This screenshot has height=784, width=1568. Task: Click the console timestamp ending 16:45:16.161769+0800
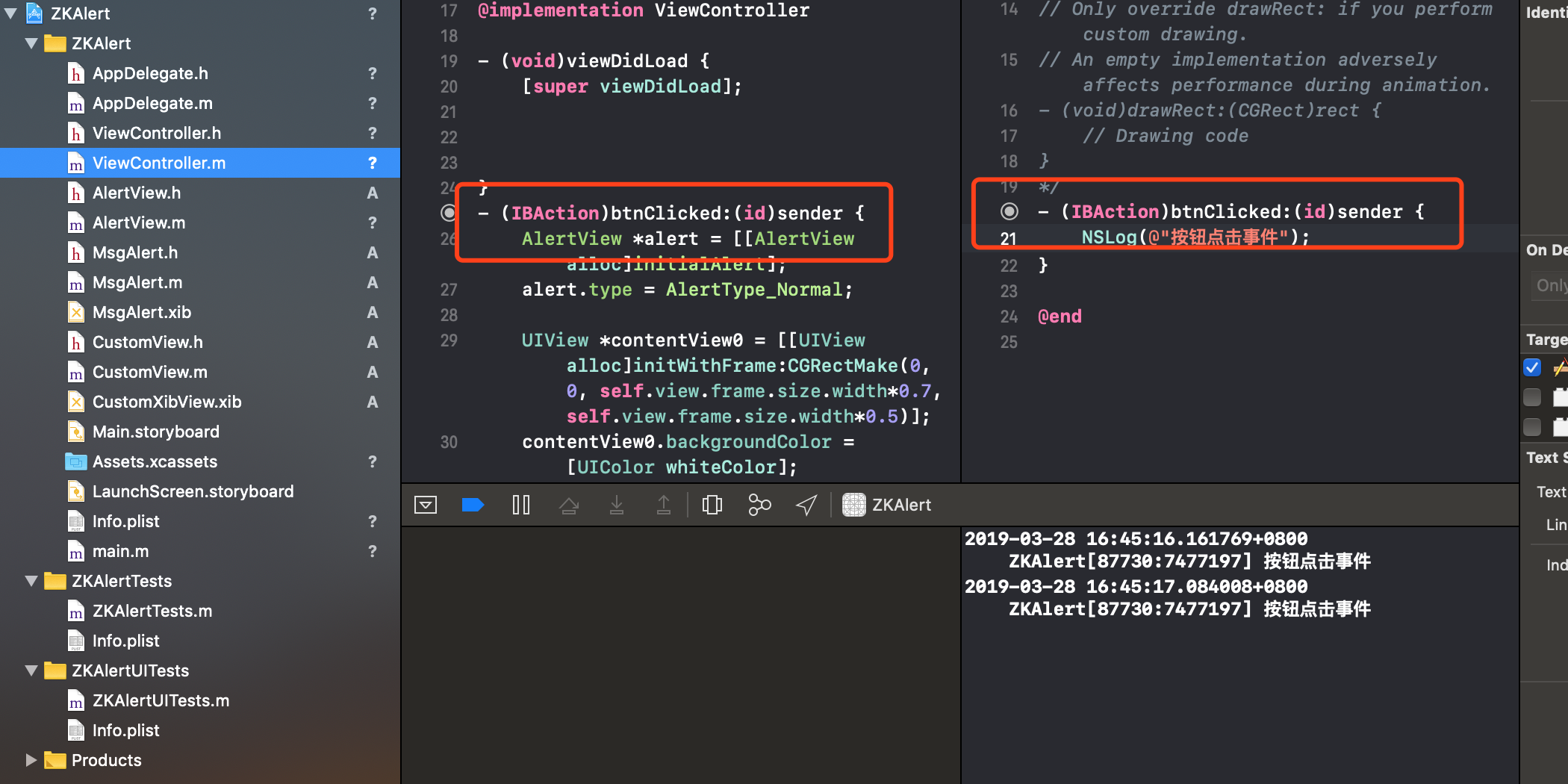tap(1136, 539)
